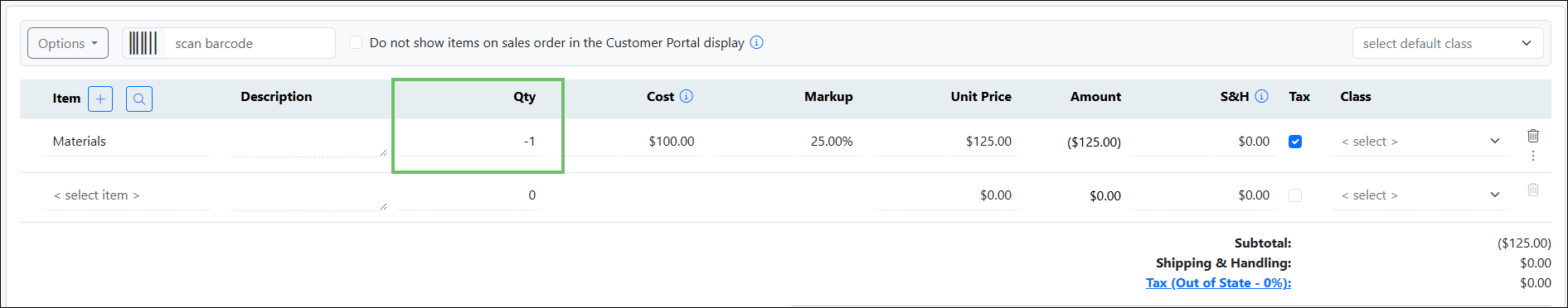
Task: Show info for Customer Portal display option
Action: tap(757, 42)
